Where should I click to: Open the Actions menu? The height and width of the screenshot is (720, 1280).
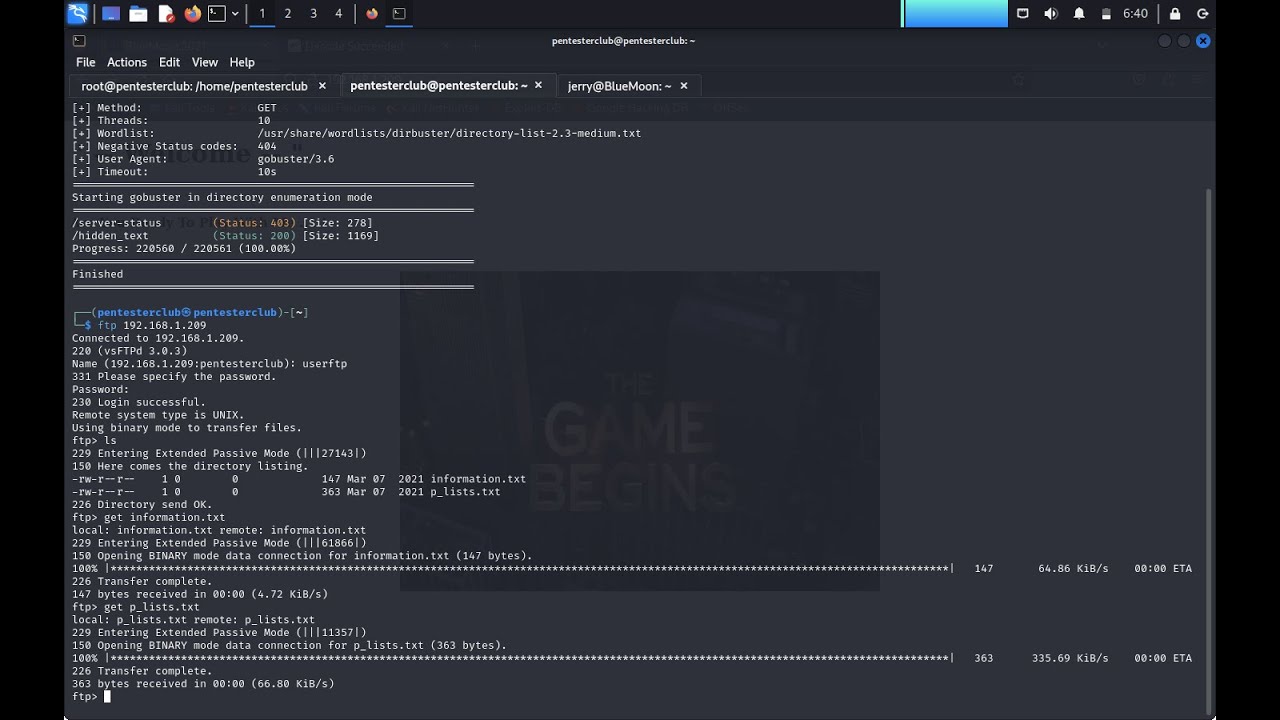[x=127, y=62]
